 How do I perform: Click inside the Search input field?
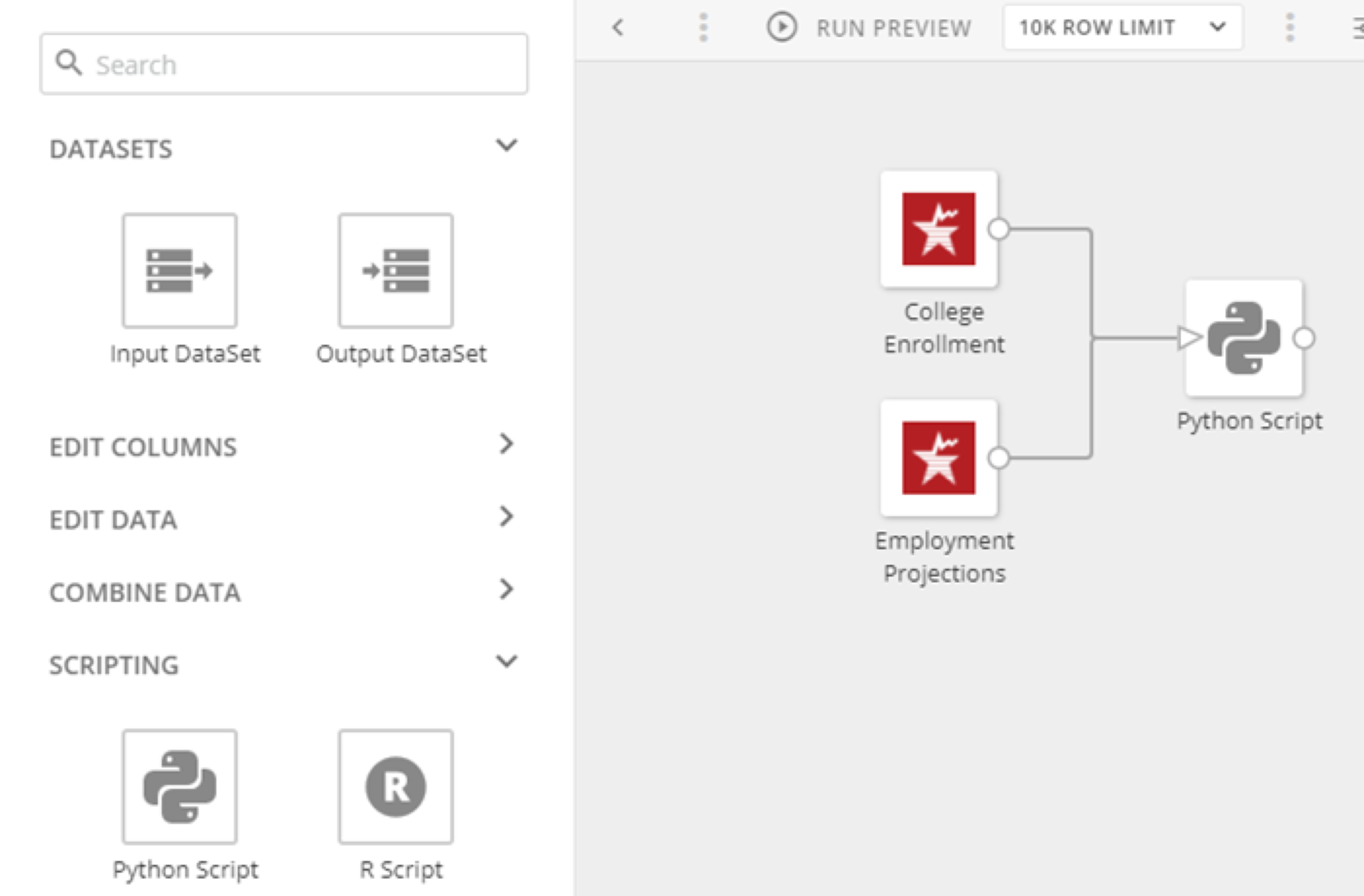(260, 63)
